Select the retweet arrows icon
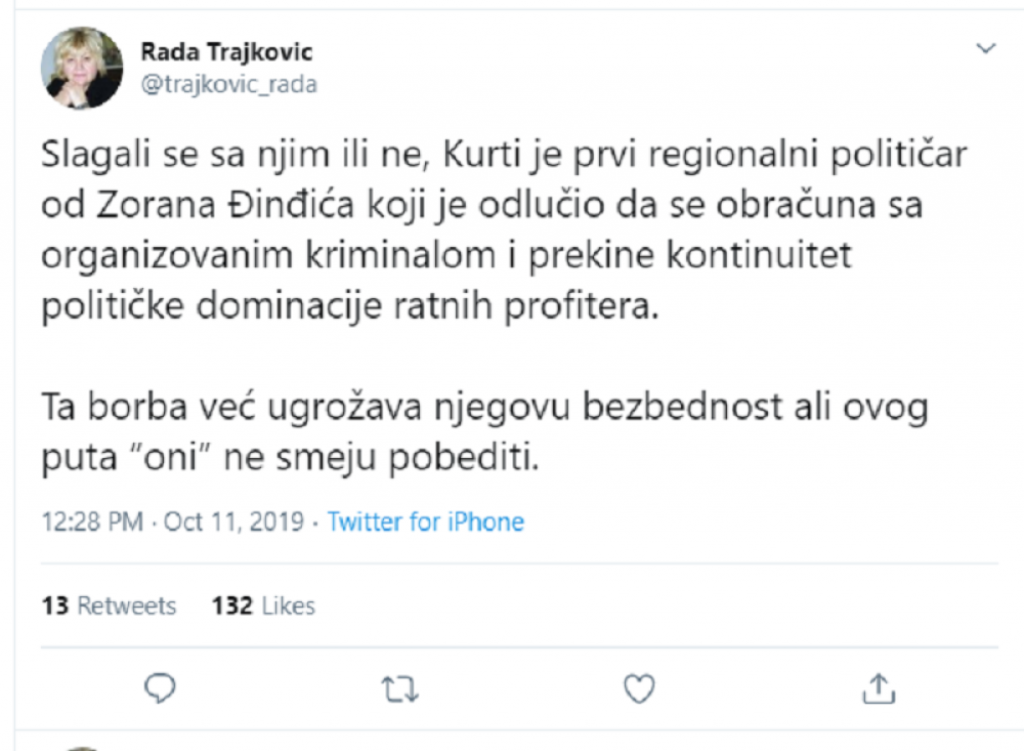The height and width of the screenshot is (751, 1024). click(399, 688)
